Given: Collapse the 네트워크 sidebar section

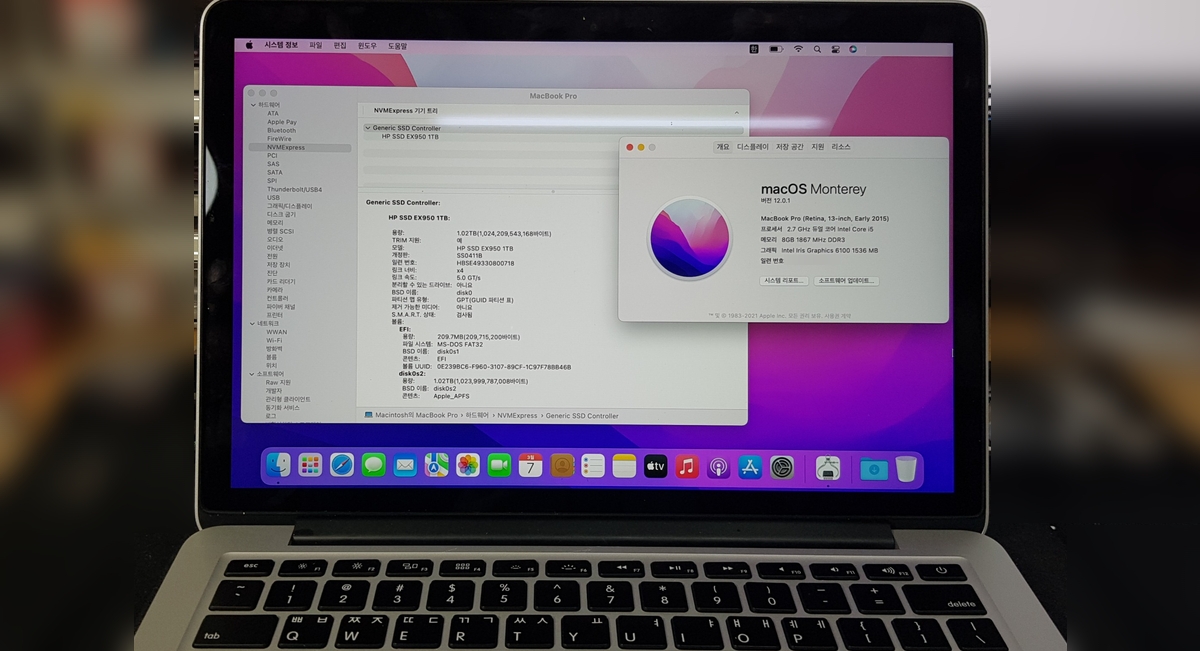Looking at the screenshot, I should pos(253,324).
